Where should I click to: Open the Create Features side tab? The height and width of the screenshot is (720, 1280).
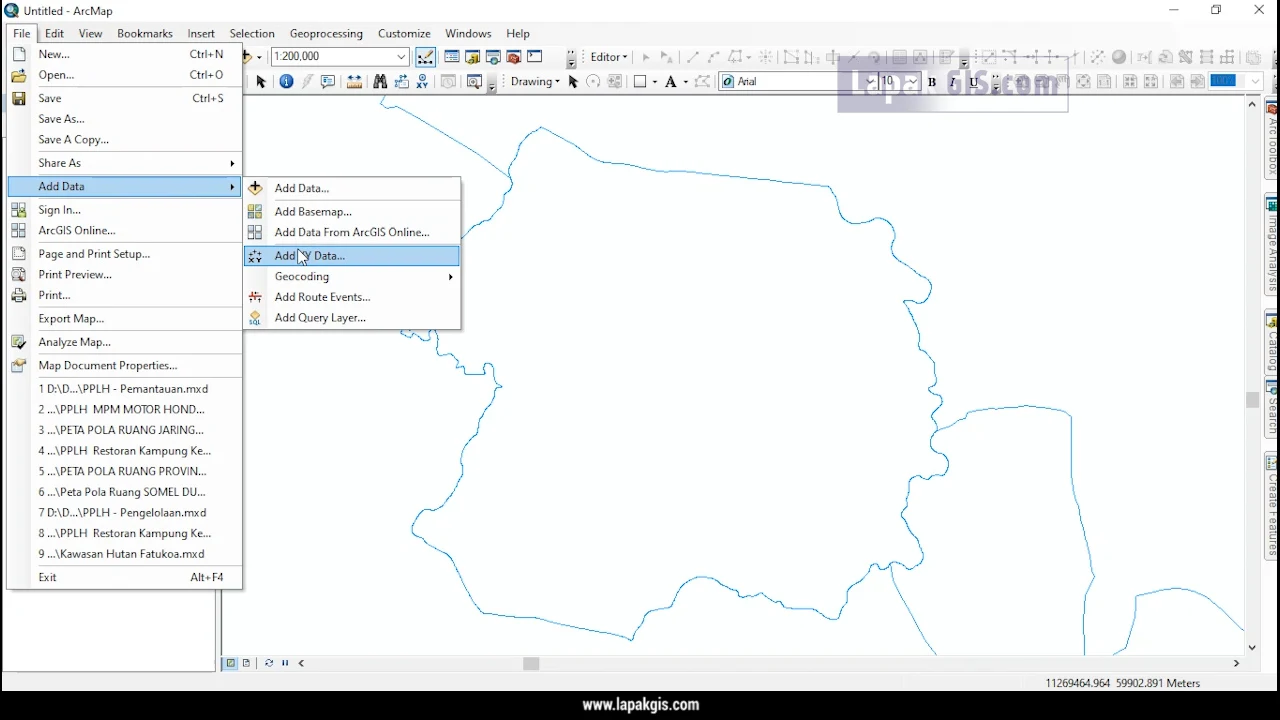pyautogui.click(x=1272, y=506)
